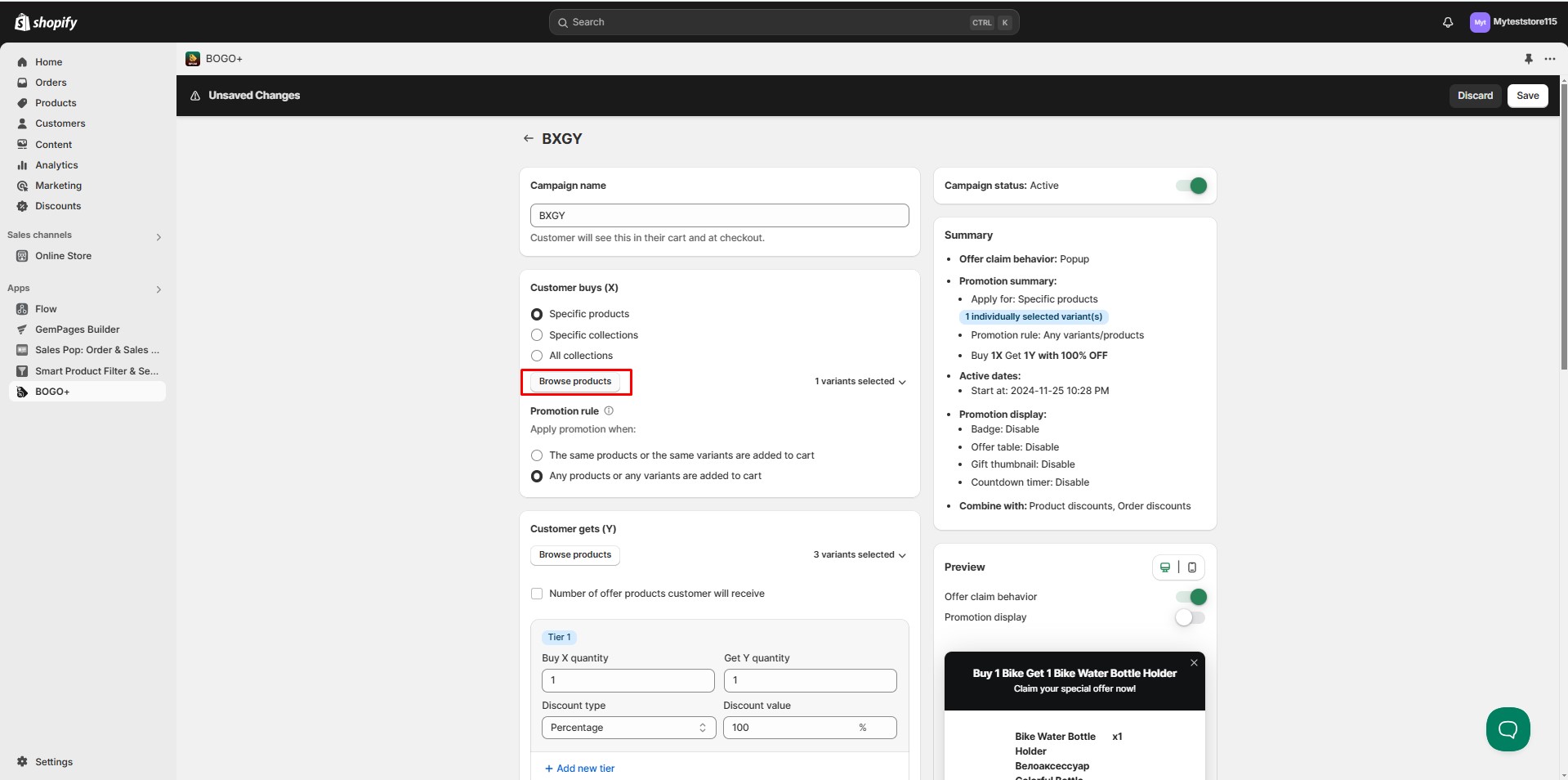Click the notifications bell icon
This screenshot has height=780, width=1568.
pos(1447,23)
